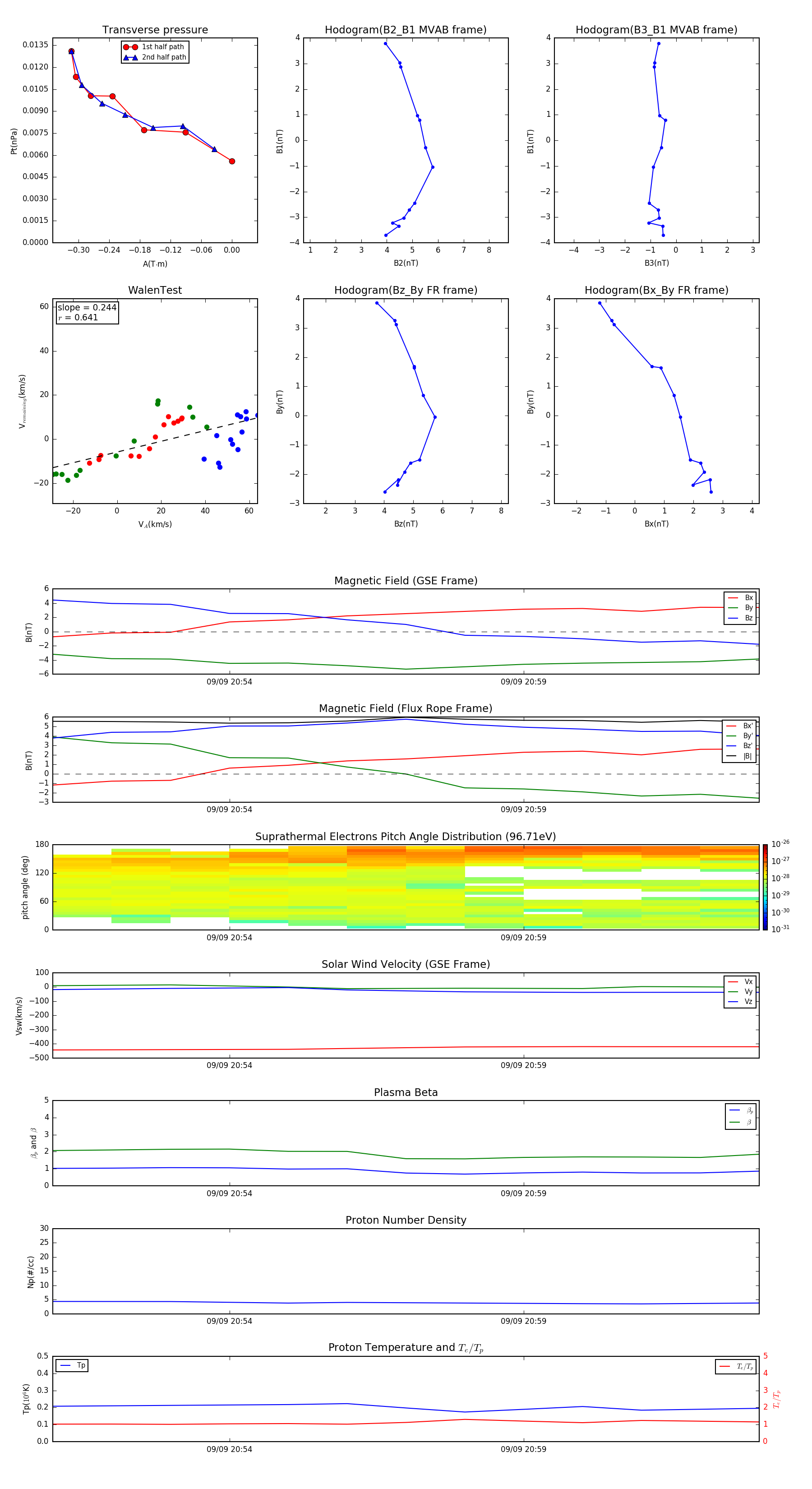Click 'pitch angle (deg)' axis label
Image resolution: width=812 pixels, height=1489 pixels.
tap(25, 887)
